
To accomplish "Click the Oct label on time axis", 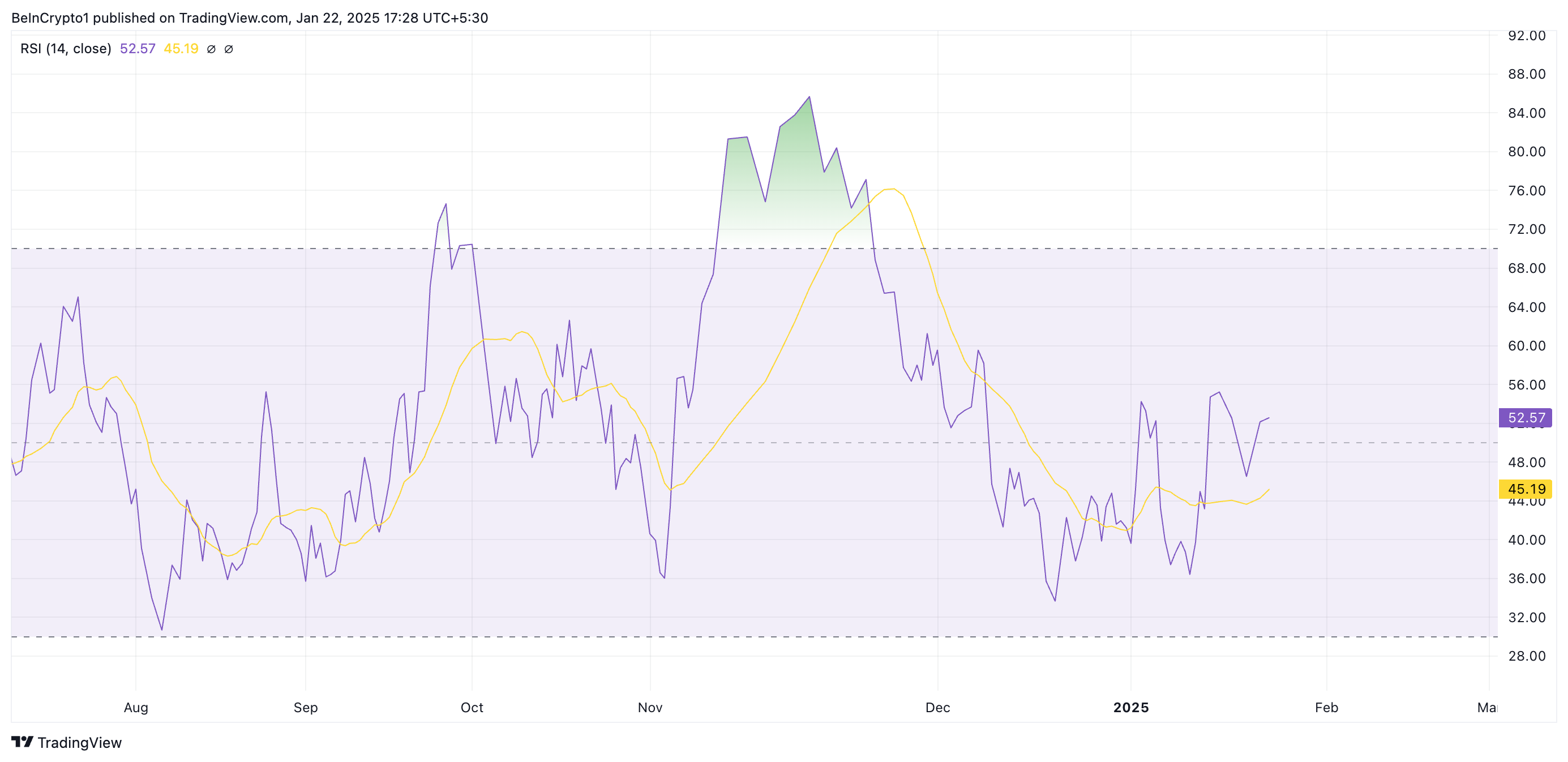I will [x=472, y=707].
